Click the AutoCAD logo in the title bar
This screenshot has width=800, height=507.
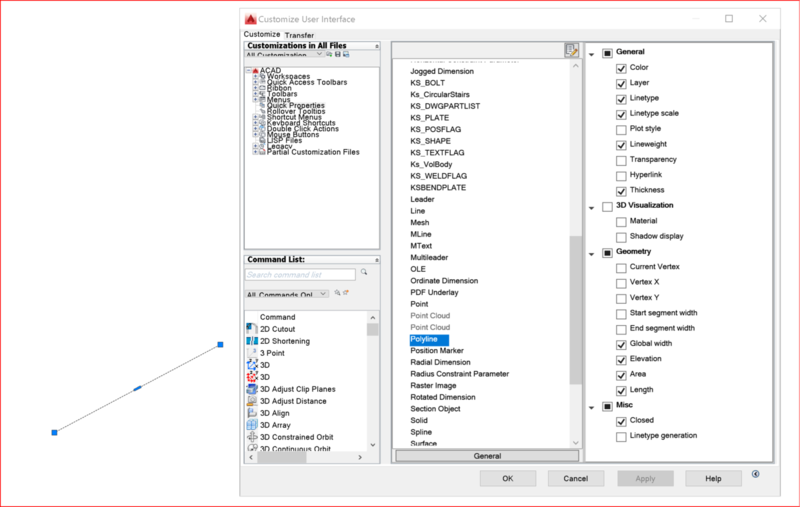251,19
